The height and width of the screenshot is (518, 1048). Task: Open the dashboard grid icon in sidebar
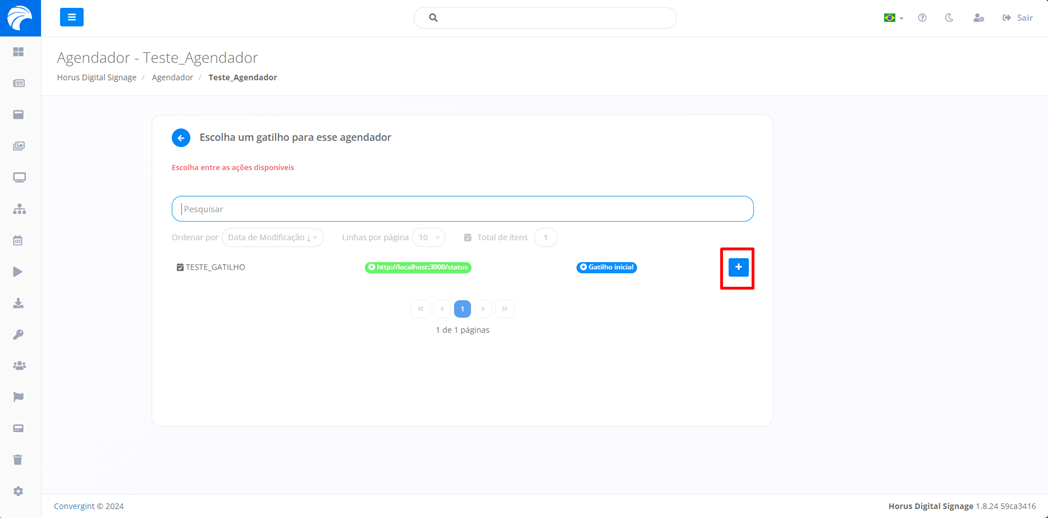tap(18, 52)
